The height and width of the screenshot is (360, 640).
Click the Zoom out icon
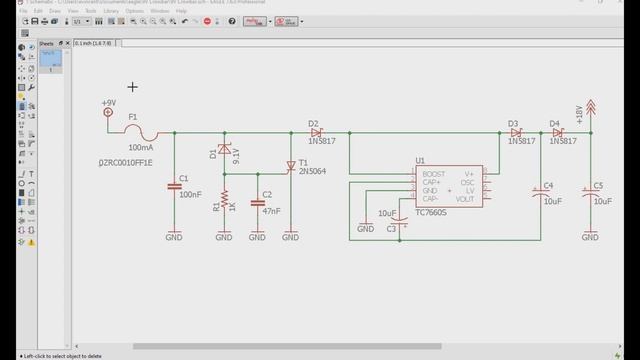(153, 21)
